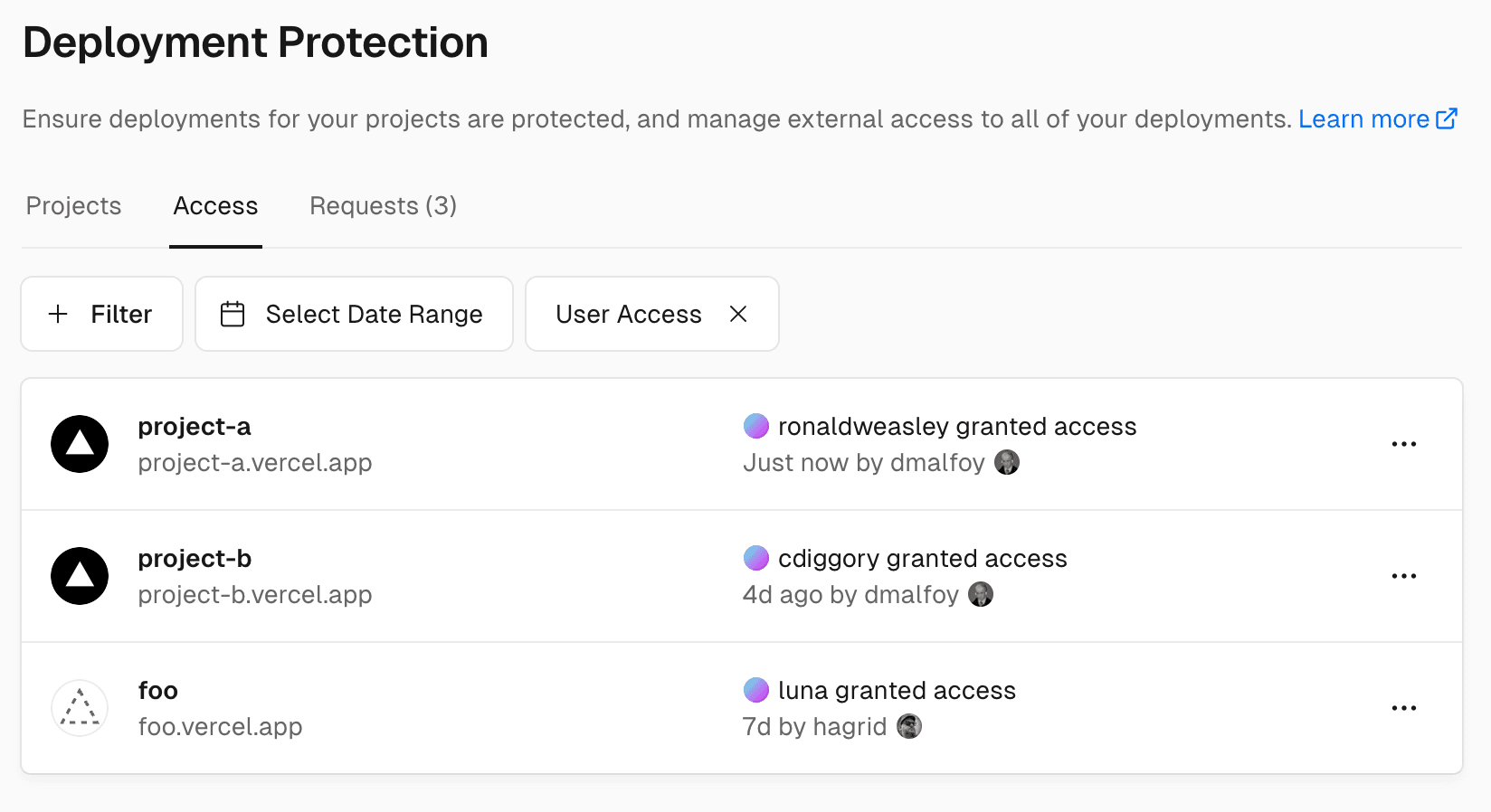Open the overflow menu for project-a
The image size is (1491, 812).
(1403, 444)
